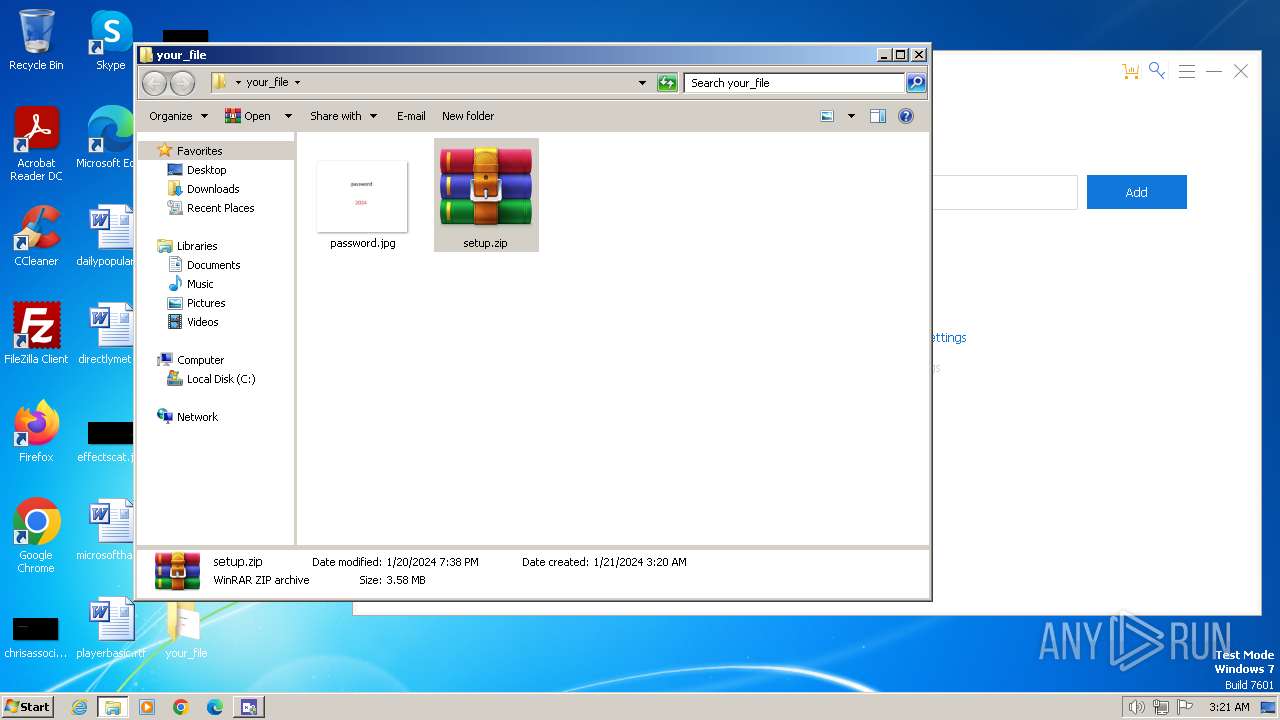Open the Pictures library
The height and width of the screenshot is (720, 1280).
click(206, 303)
